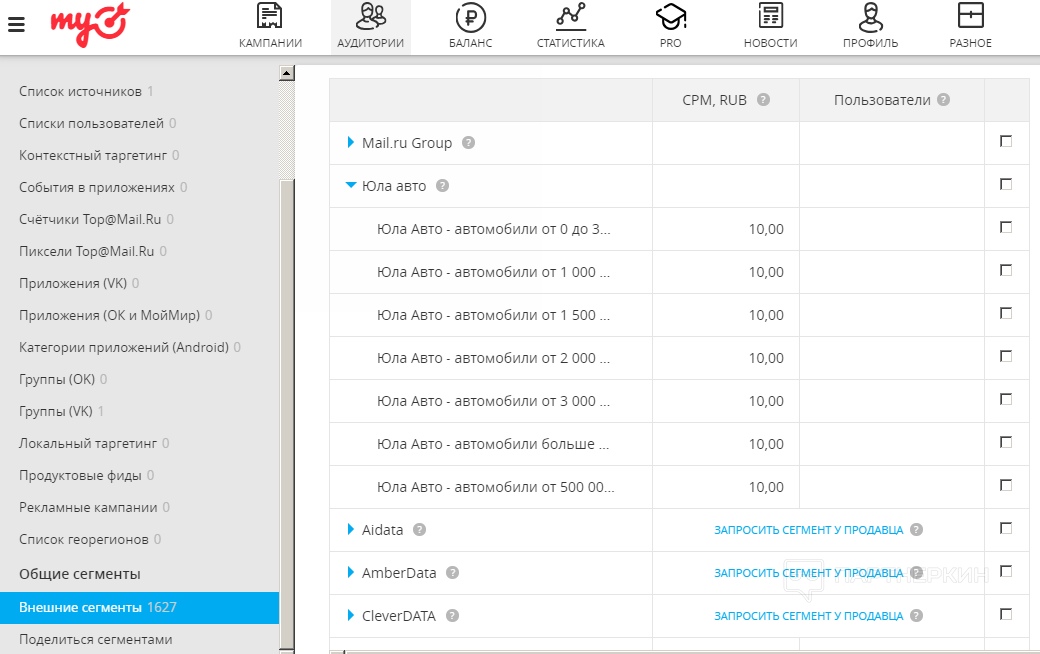Open the Статистика section

coord(570,27)
